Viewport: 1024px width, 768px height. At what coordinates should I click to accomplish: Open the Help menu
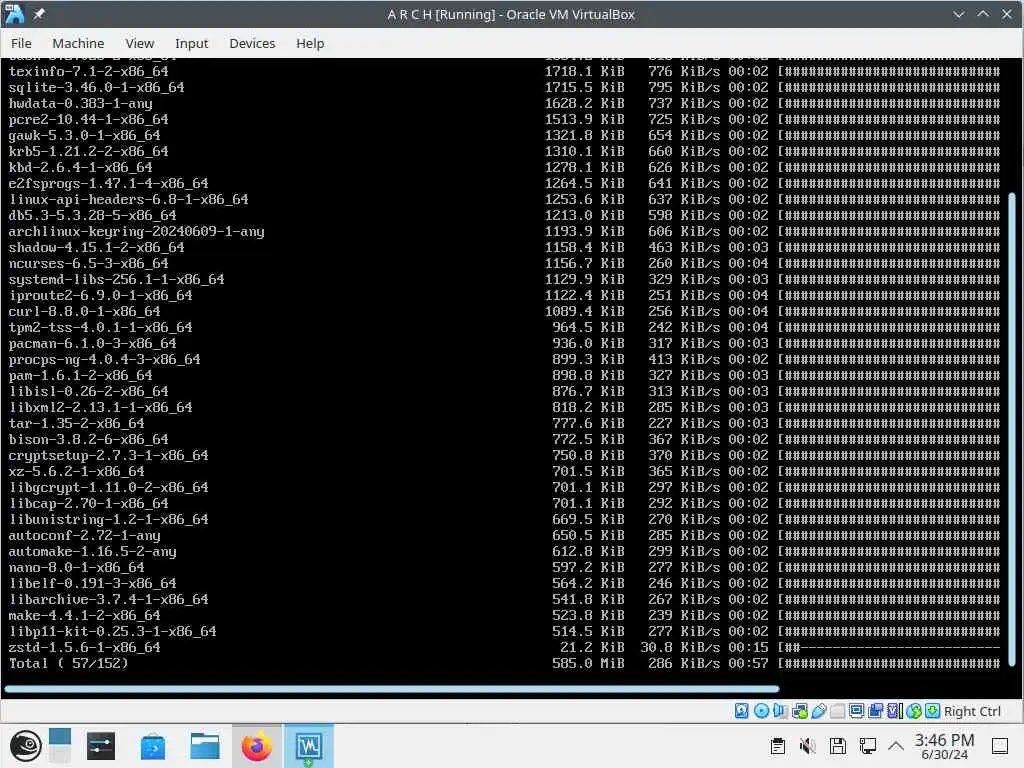tap(310, 43)
